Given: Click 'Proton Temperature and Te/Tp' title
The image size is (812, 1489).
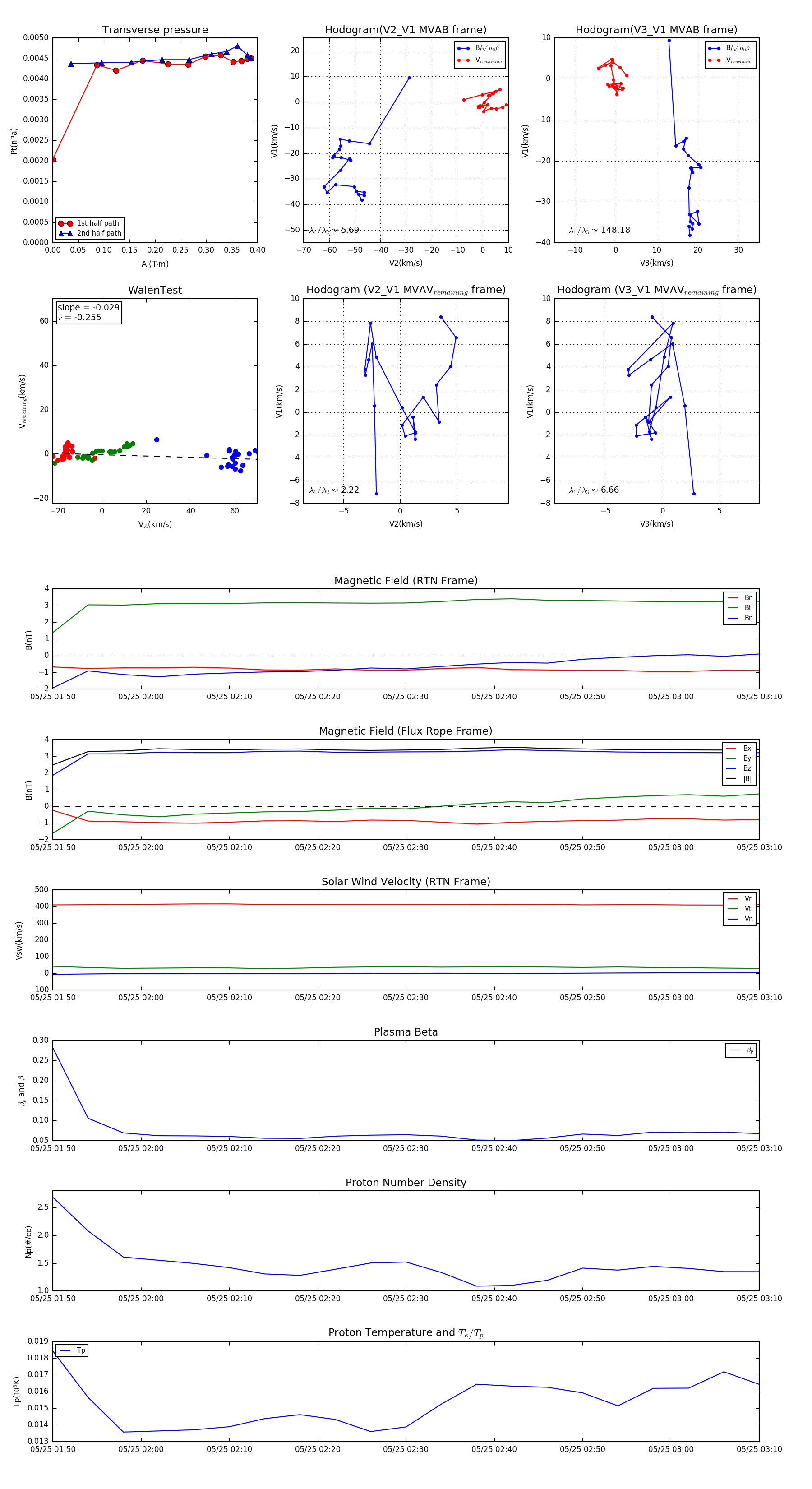Looking at the screenshot, I should [406, 1333].
